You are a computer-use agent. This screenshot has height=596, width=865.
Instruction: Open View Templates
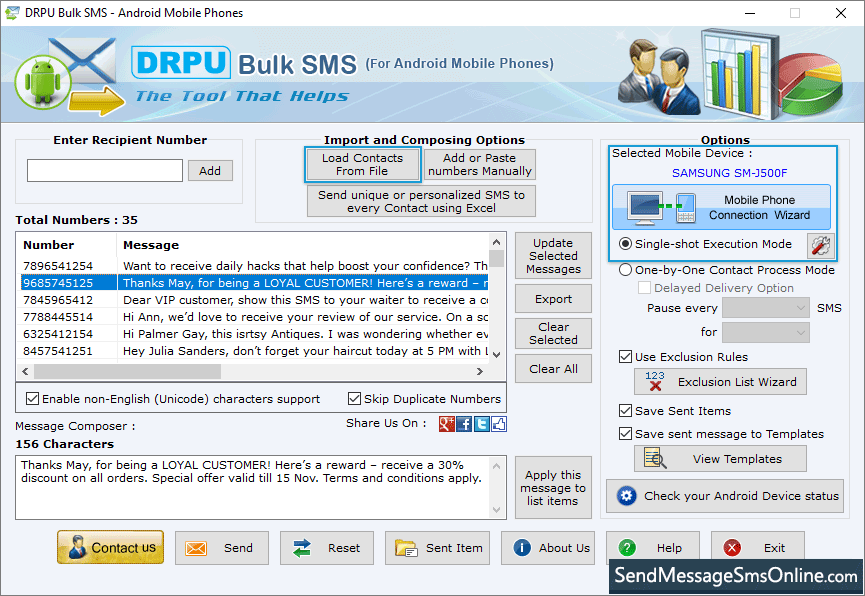(x=720, y=459)
